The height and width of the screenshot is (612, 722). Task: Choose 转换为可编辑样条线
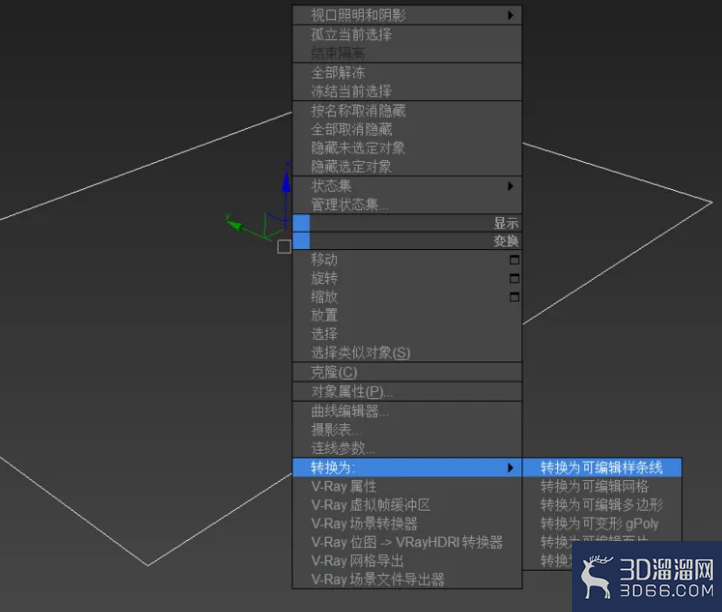(x=602, y=467)
